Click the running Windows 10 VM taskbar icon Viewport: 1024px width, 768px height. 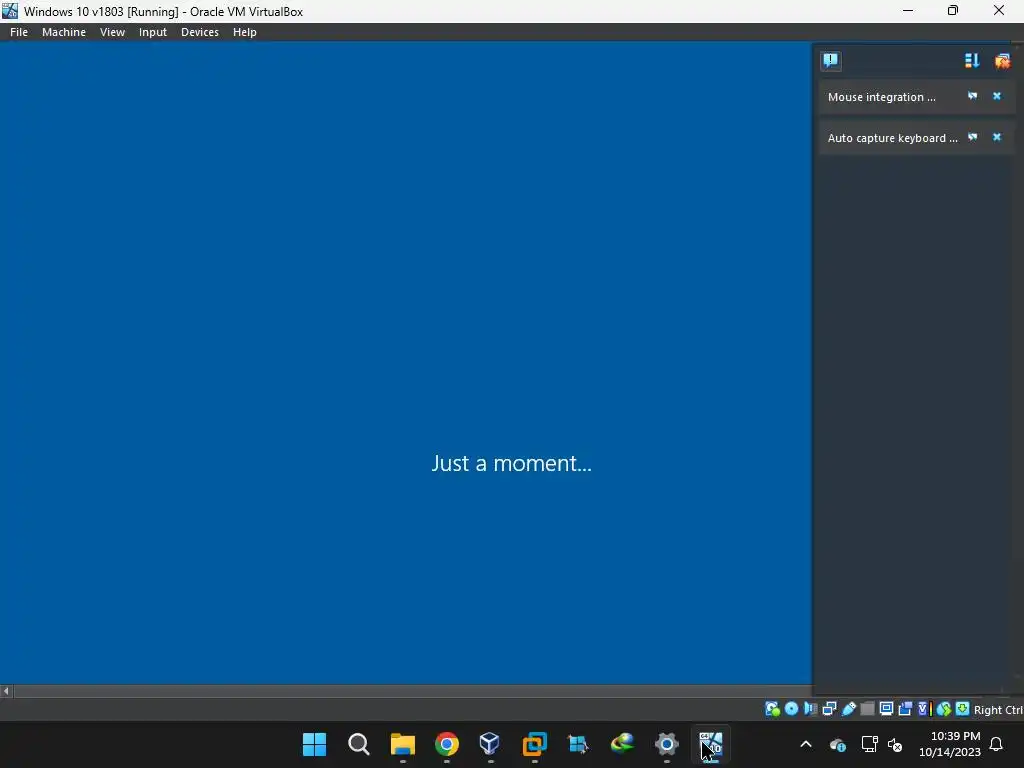click(x=711, y=744)
